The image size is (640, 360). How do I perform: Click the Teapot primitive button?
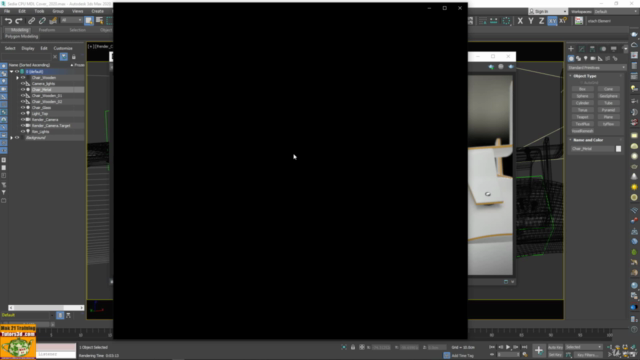click(x=582, y=117)
